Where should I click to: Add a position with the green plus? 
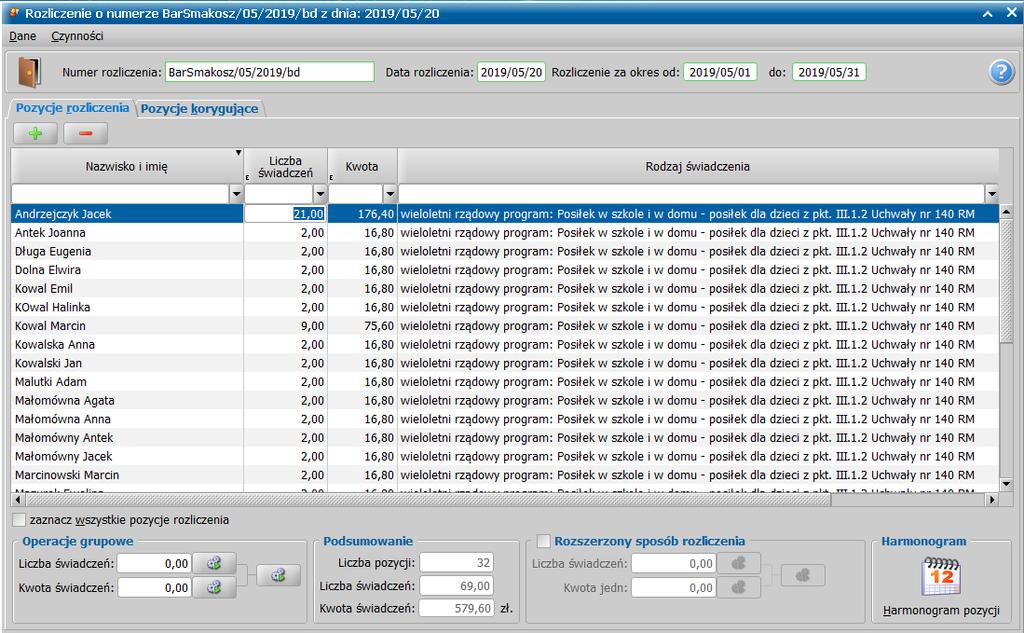pyautogui.click(x=35, y=133)
